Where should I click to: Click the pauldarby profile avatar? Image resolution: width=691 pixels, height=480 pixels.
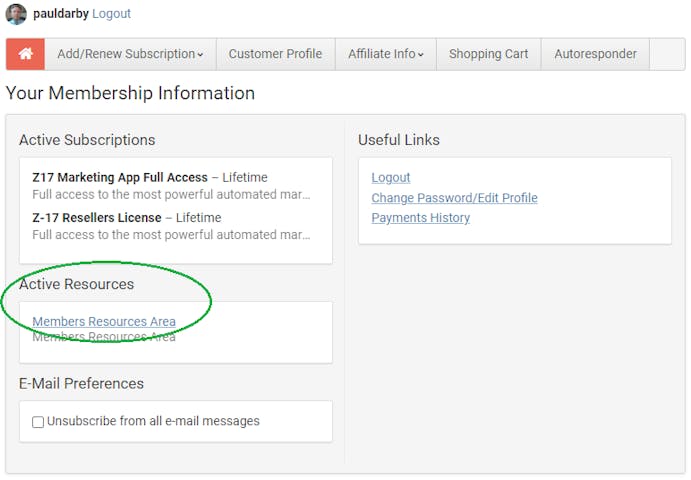coord(16,14)
